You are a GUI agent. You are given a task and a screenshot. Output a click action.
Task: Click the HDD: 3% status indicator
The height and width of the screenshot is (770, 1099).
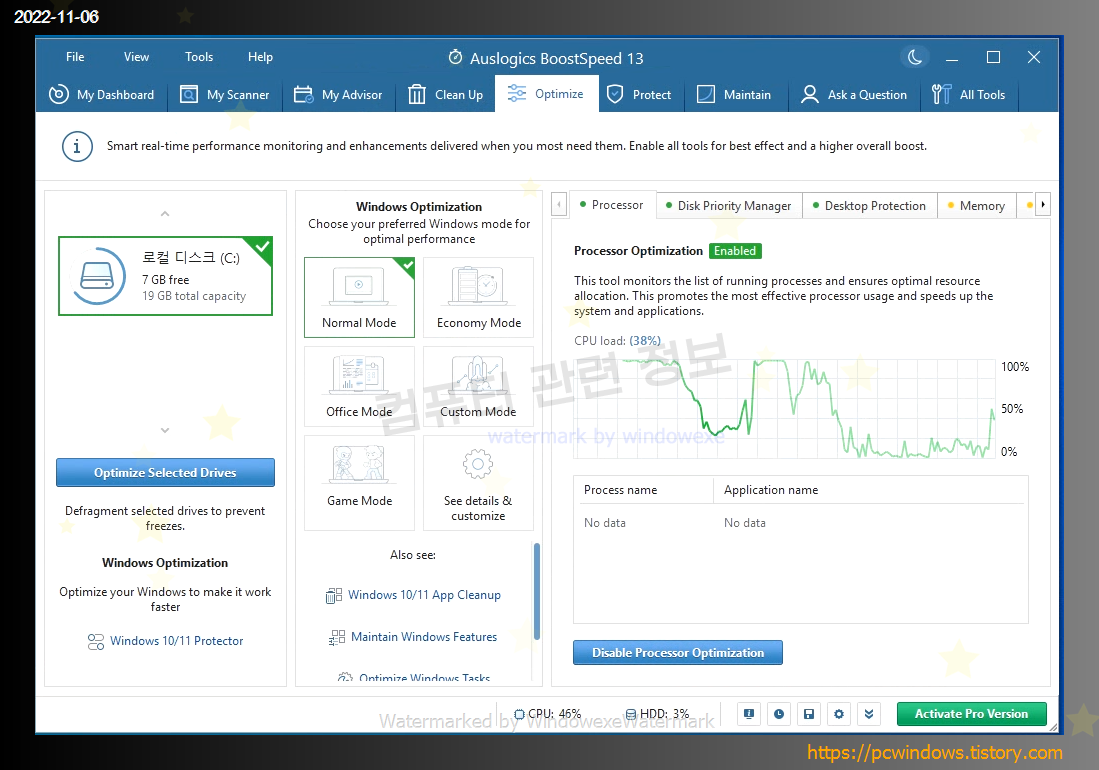point(657,714)
